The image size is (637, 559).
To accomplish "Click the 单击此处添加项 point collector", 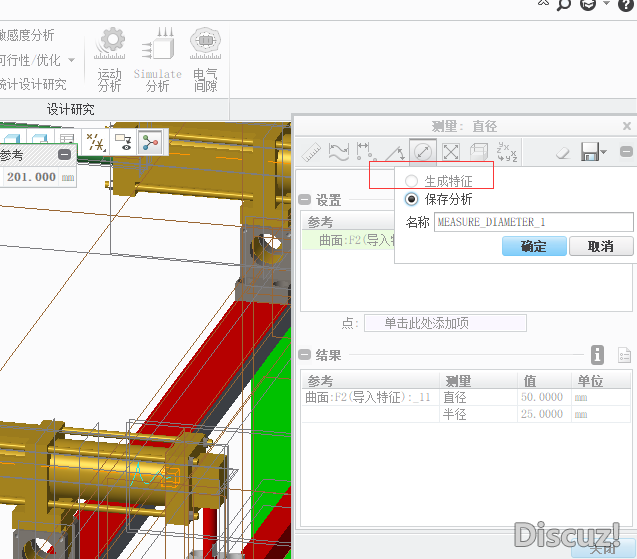I will (x=445, y=323).
